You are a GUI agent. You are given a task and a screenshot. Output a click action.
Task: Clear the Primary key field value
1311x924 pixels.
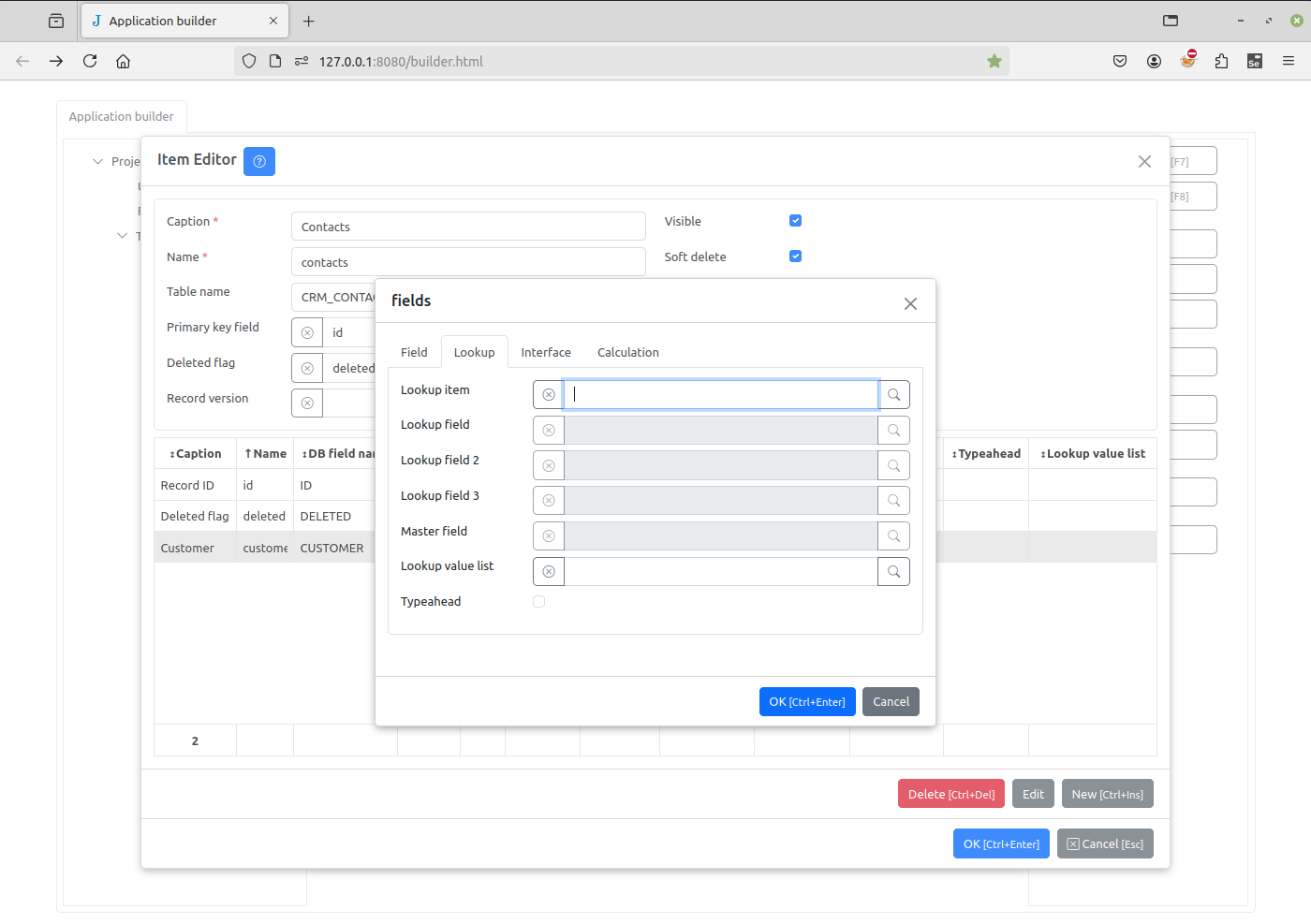307,333
